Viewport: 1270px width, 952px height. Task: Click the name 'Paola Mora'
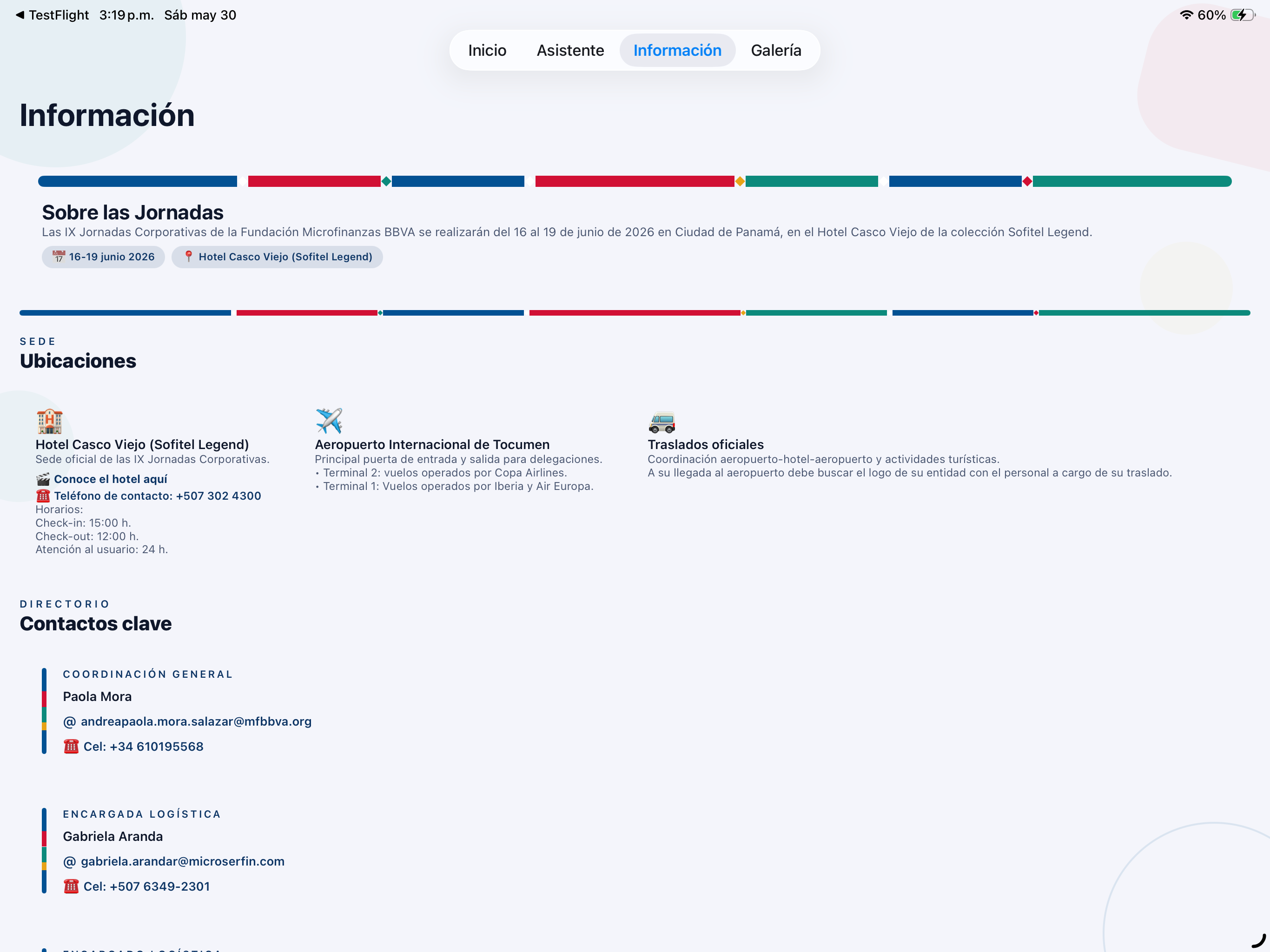[x=97, y=696]
